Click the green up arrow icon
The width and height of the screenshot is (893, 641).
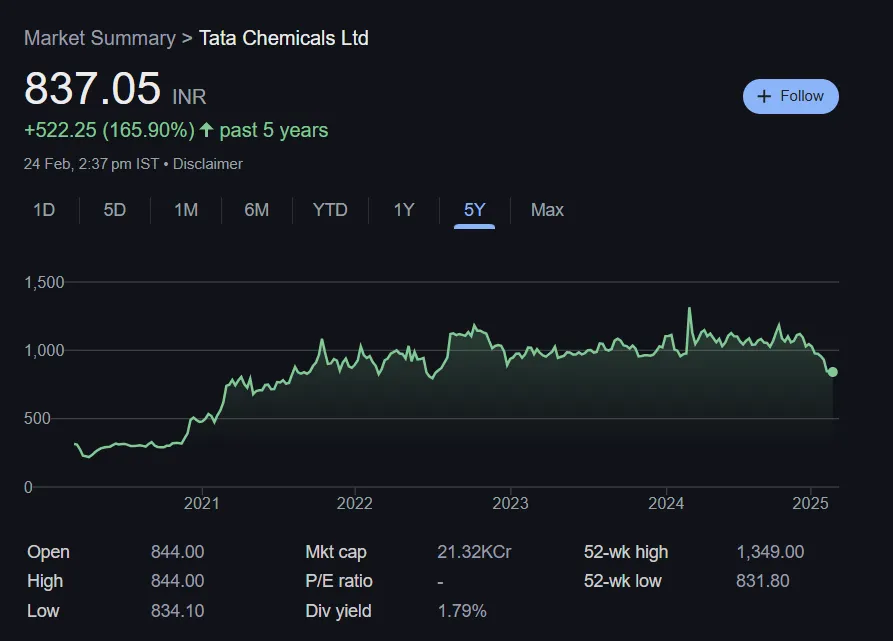click(x=206, y=130)
